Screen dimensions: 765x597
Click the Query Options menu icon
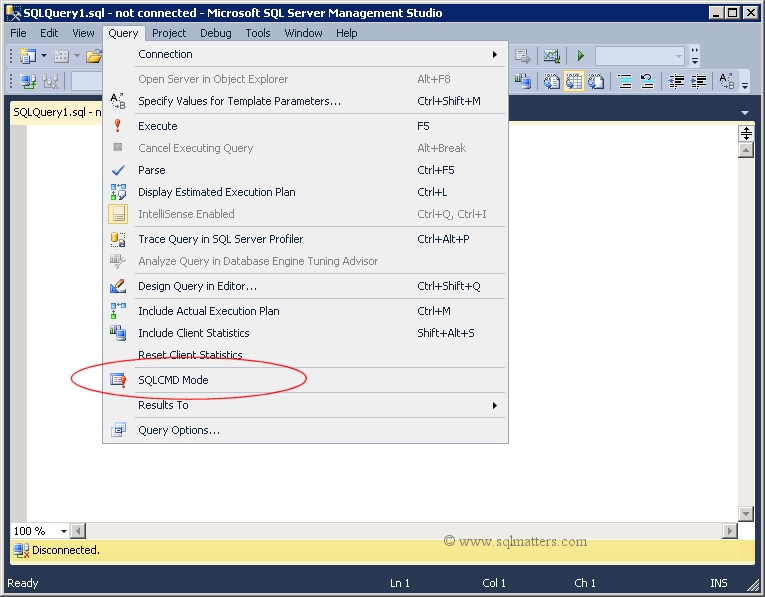click(118, 430)
